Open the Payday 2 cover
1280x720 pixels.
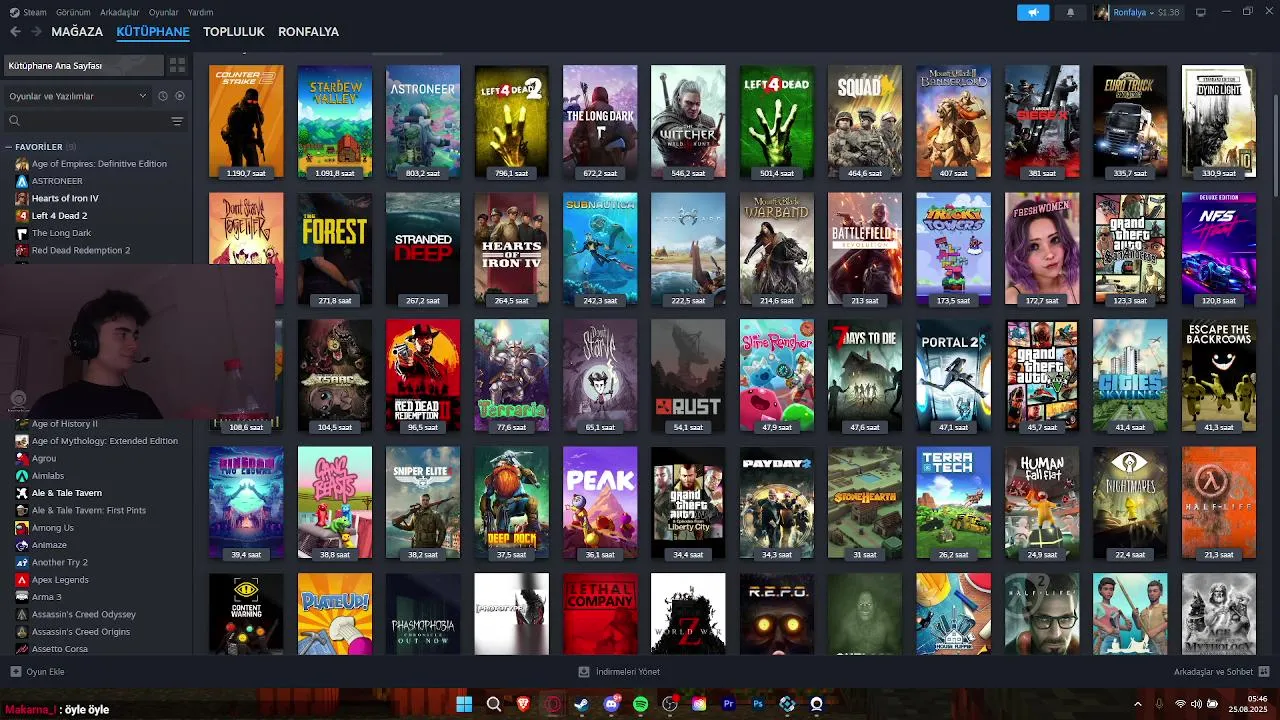(x=777, y=503)
